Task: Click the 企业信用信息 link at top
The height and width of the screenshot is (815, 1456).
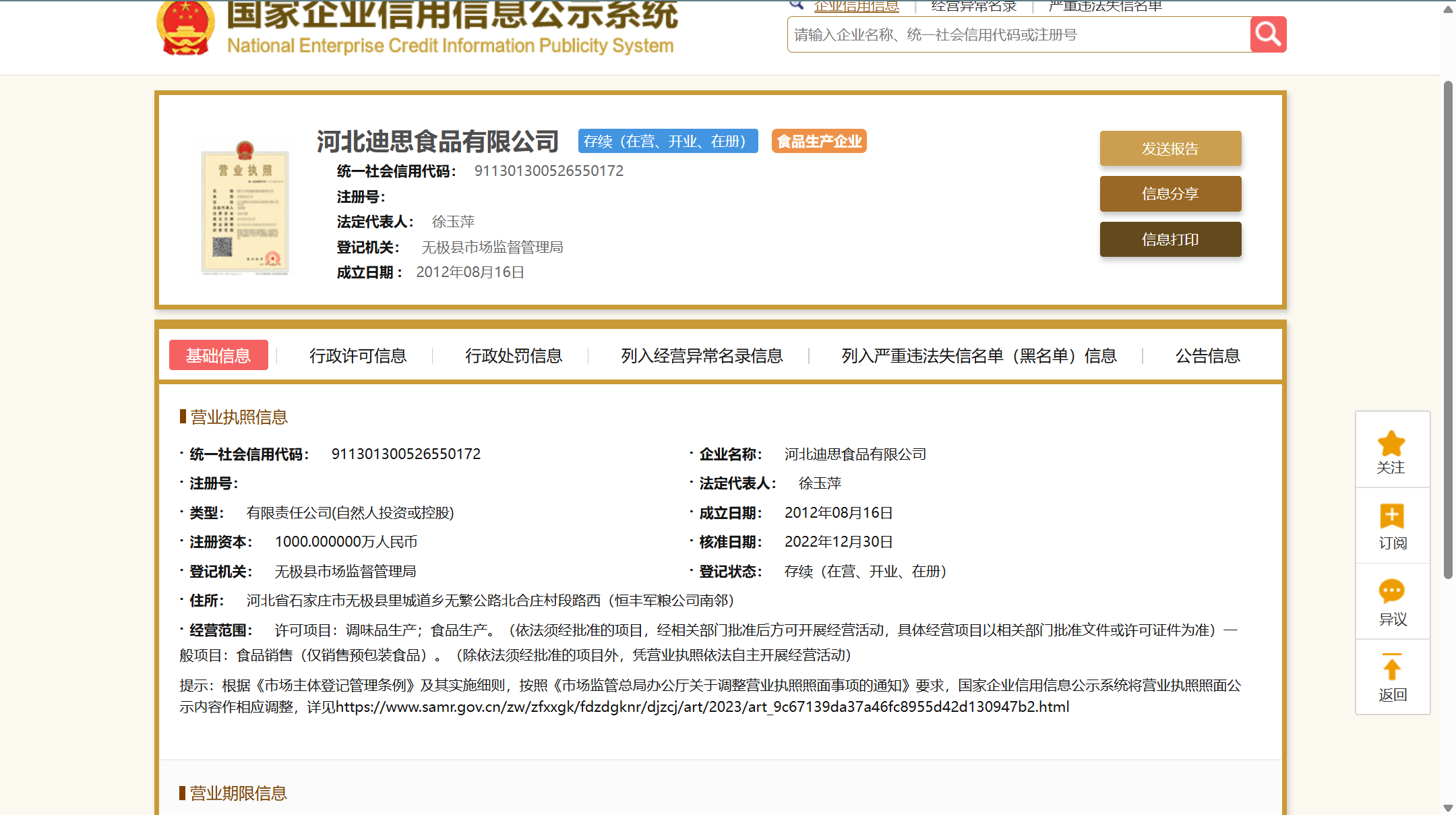Action: [x=856, y=6]
